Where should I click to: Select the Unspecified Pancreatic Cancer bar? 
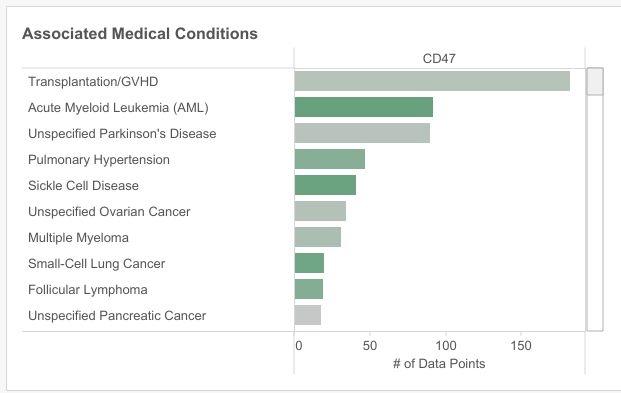308,315
